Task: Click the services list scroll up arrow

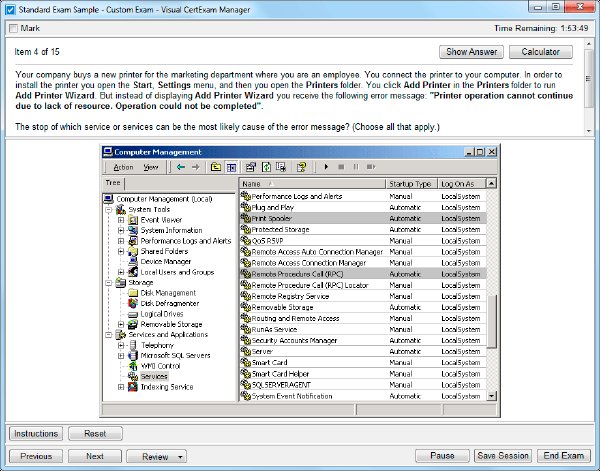Action: [492, 184]
